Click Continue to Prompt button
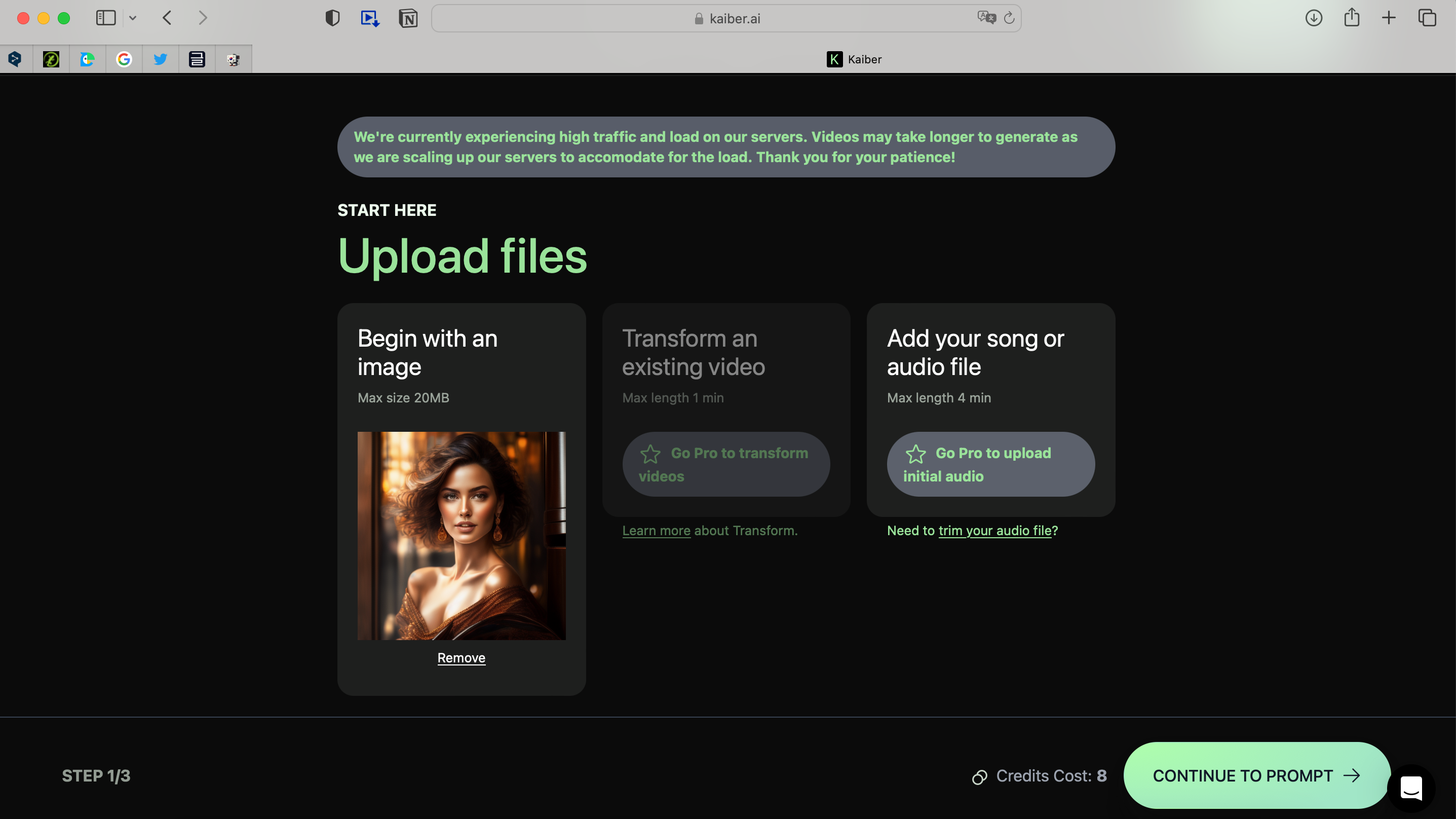This screenshot has height=819, width=1456. pos(1256,775)
